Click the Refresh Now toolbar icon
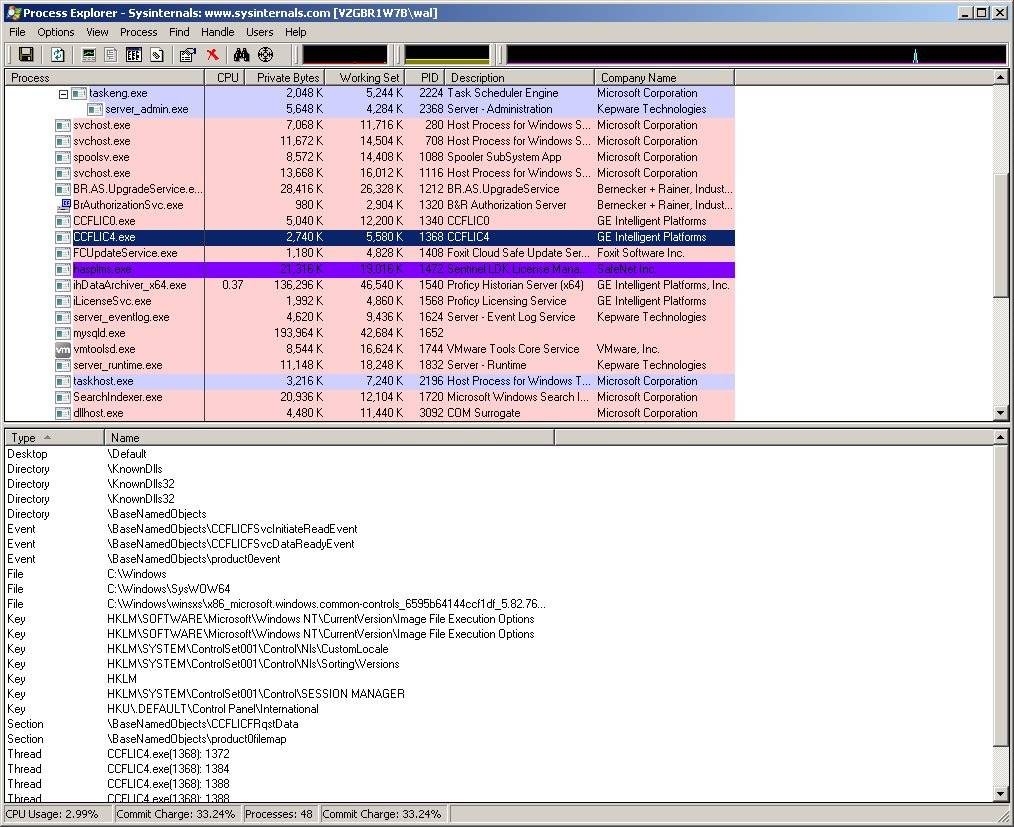 58,55
